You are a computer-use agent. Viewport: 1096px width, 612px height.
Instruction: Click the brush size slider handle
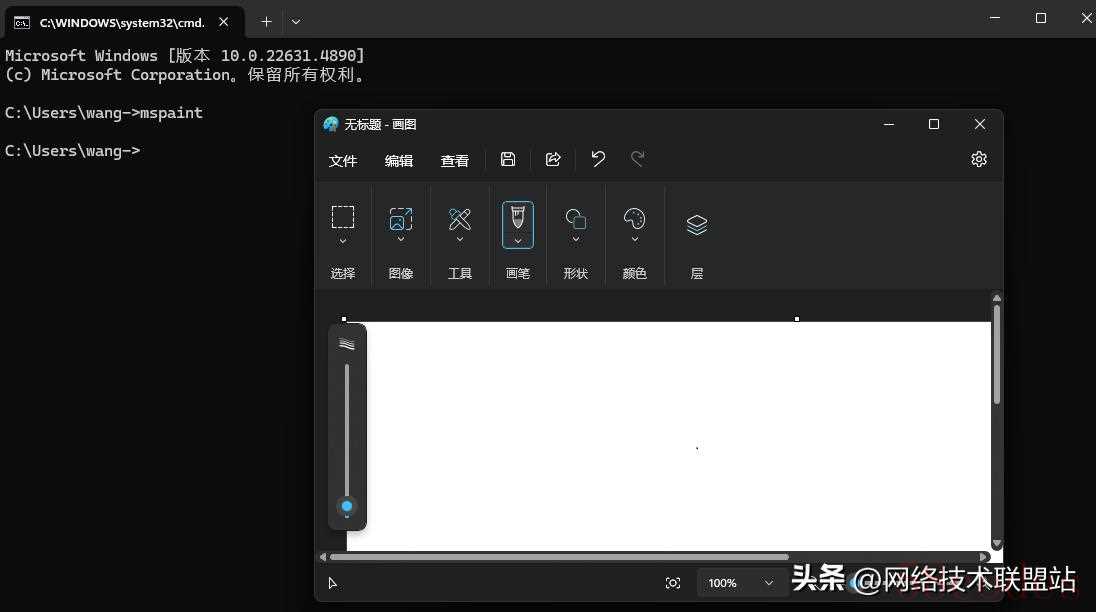[x=347, y=506]
